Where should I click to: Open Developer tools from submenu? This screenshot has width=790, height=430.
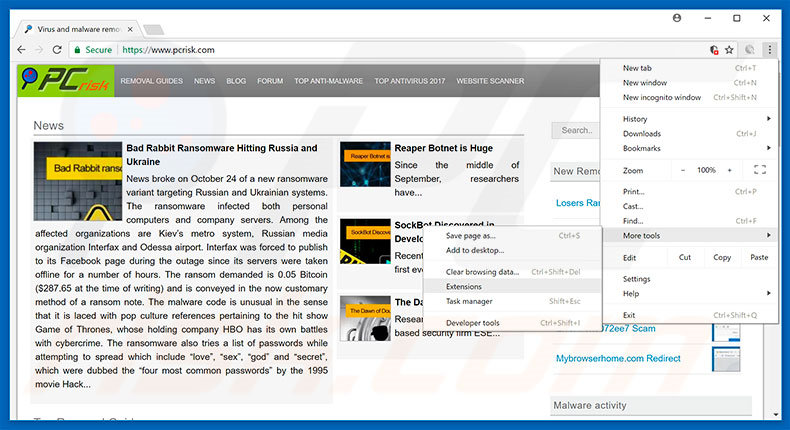[x=512, y=323]
